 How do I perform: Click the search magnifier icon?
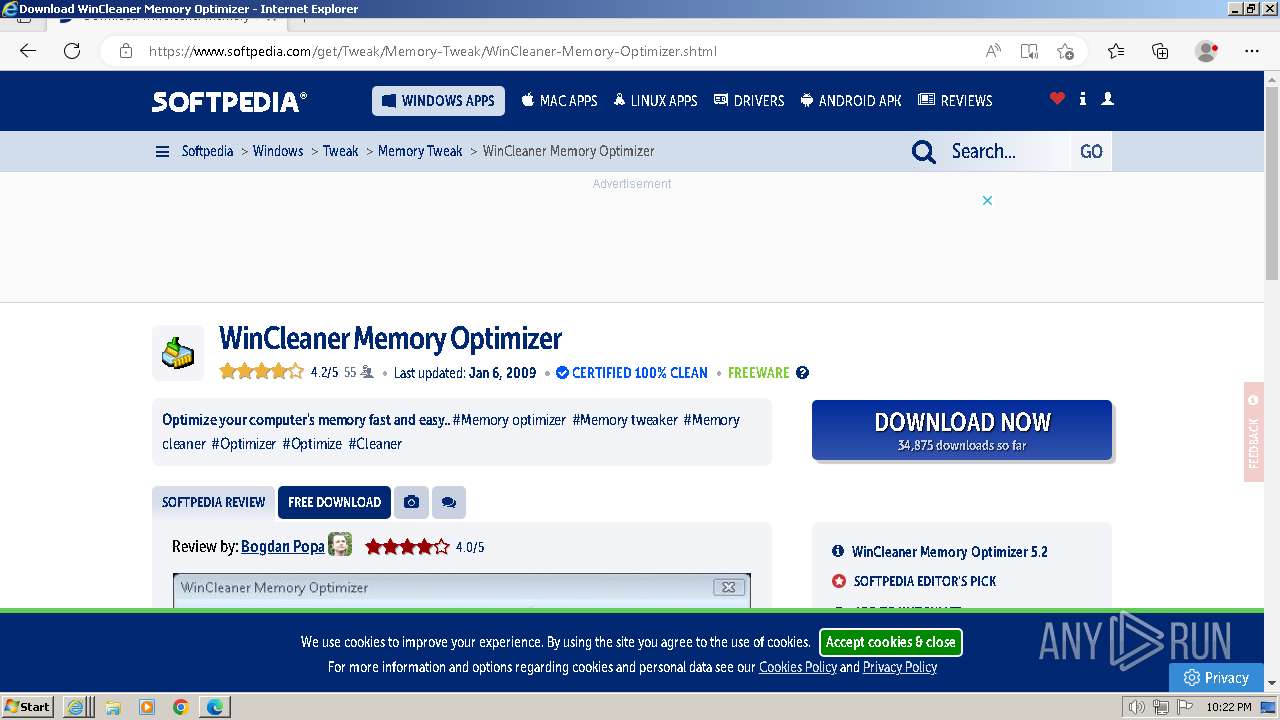point(924,152)
